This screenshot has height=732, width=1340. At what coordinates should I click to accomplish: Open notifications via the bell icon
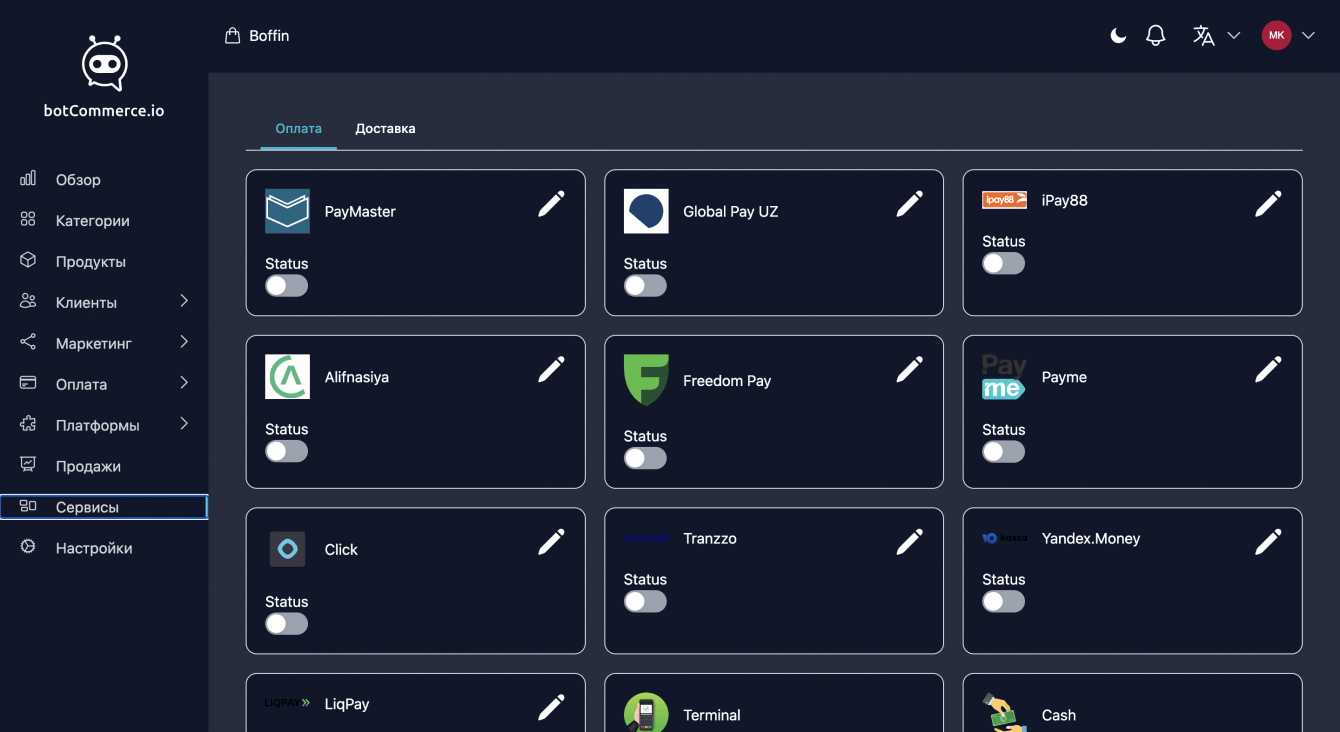tap(1156, 36)
